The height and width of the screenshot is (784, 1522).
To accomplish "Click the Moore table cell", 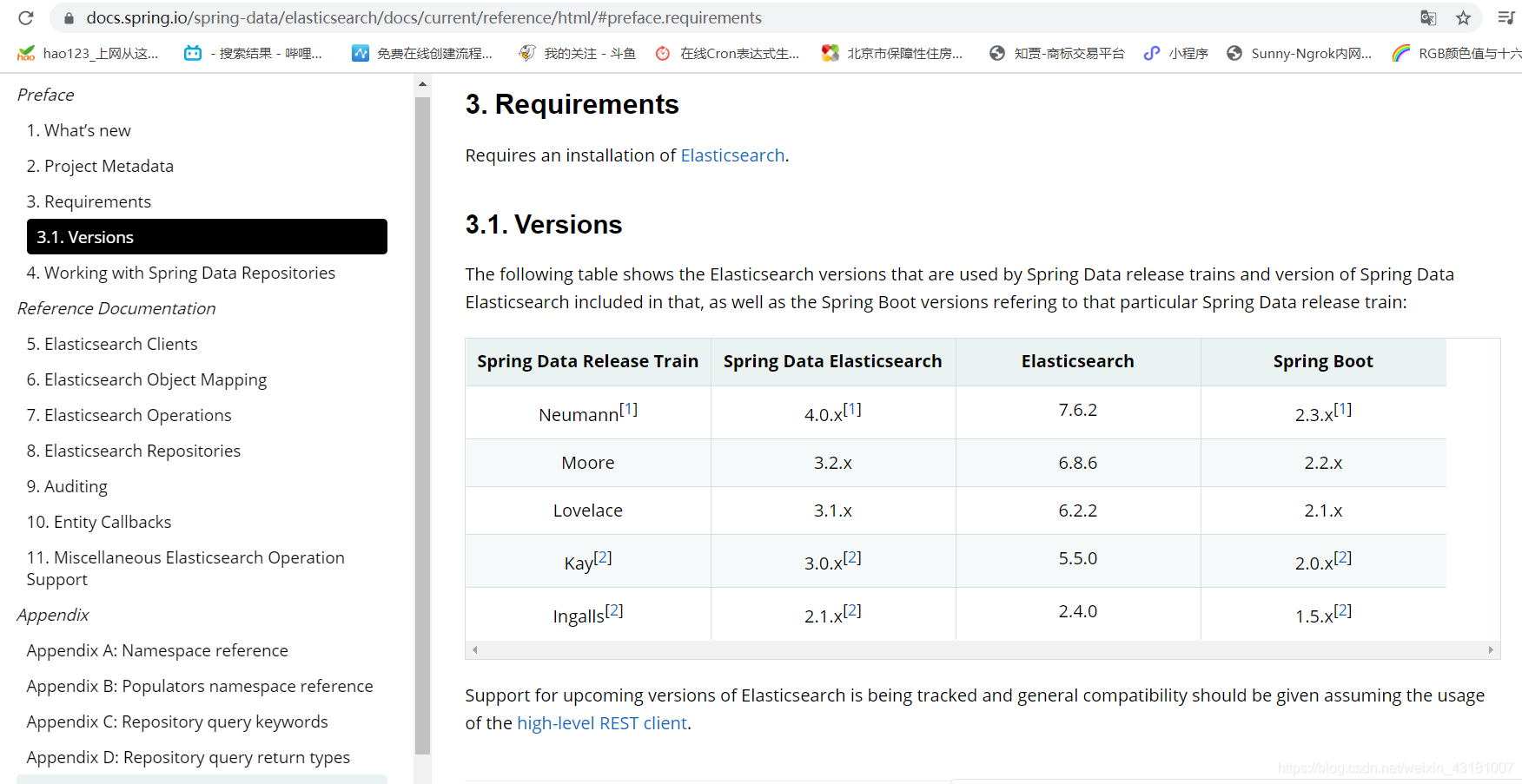I will [588, 463].
